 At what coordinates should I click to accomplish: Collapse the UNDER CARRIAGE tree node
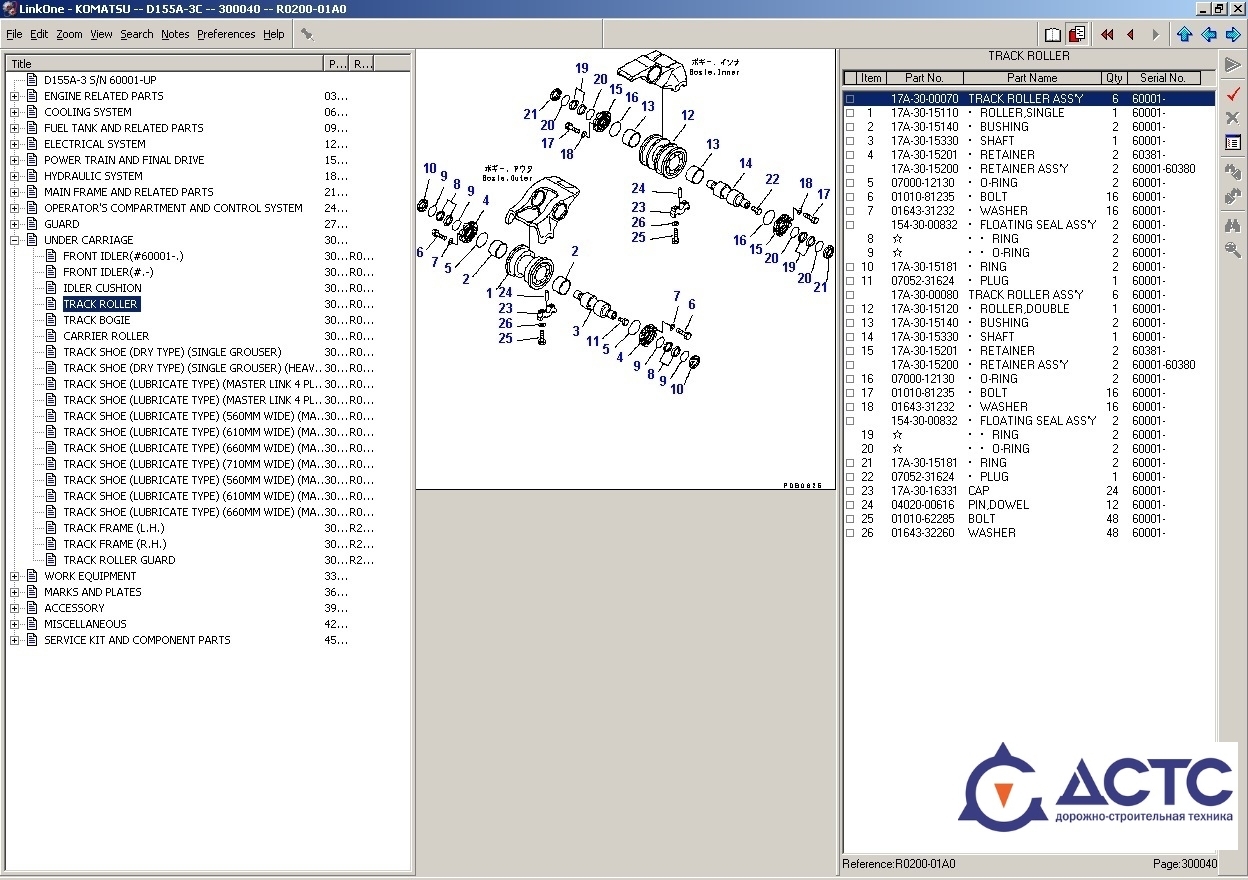click(x=15, y=240)
